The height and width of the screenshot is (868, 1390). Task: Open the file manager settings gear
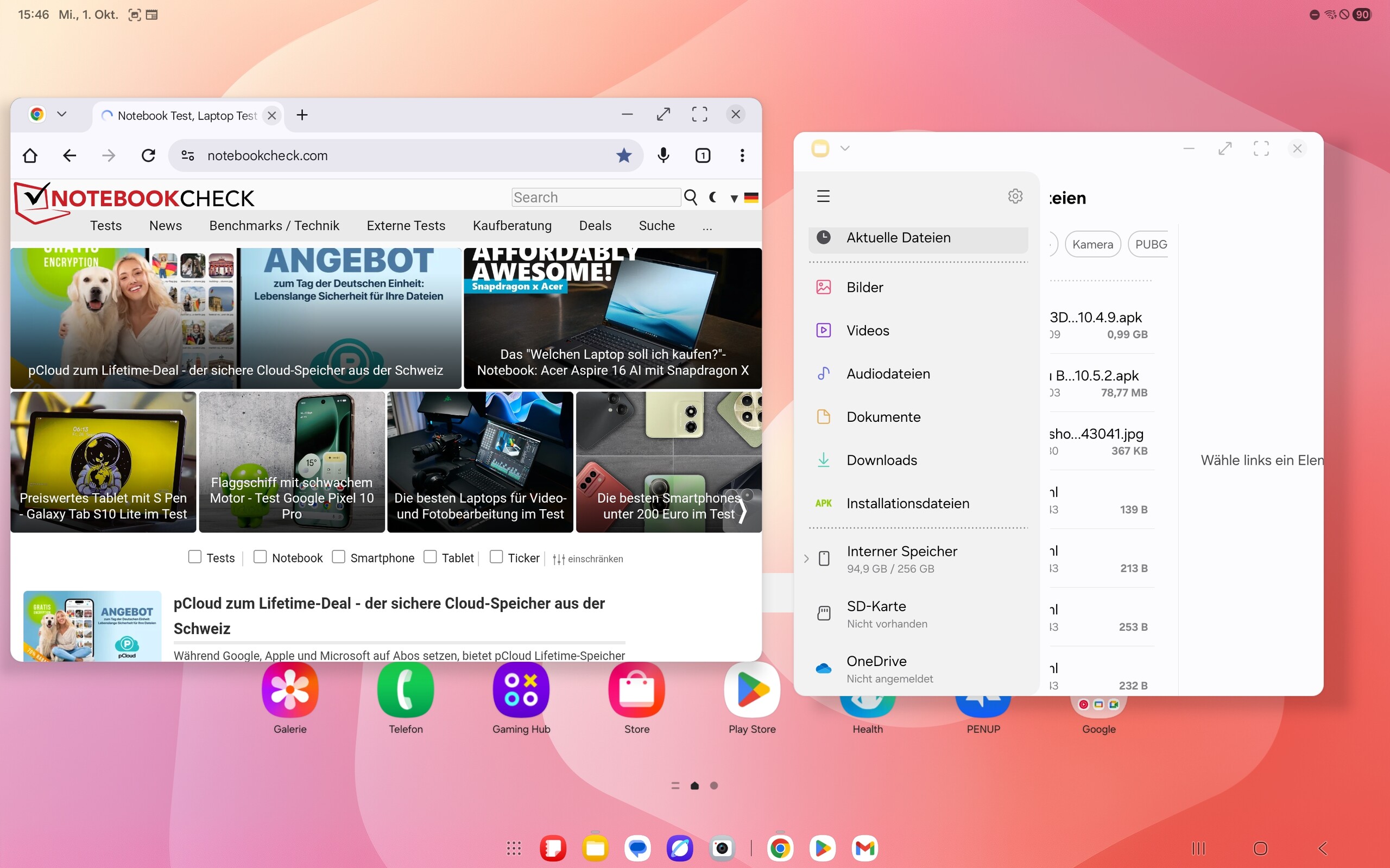coord(1014,197)
